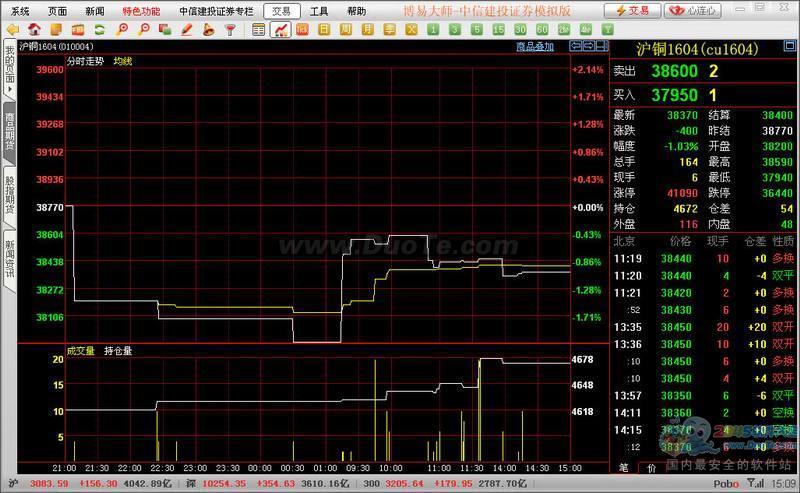
Task: Open the 工具 menu
Action: click(x=318, y=10)
